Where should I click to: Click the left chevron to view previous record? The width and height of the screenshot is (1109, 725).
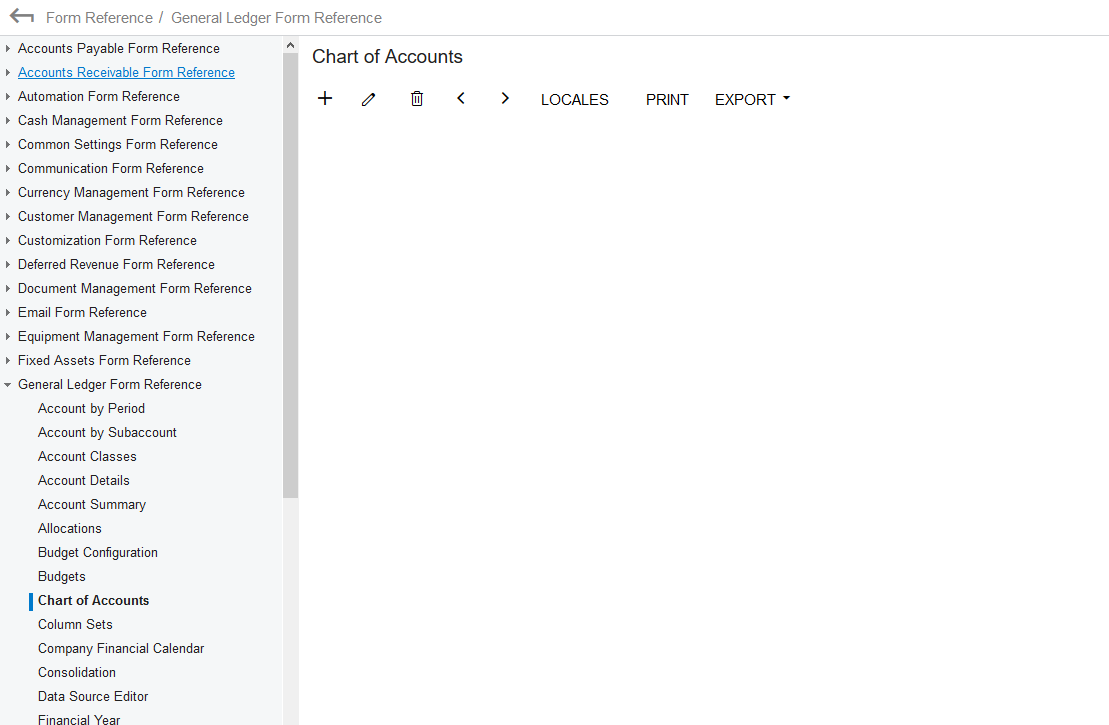[460, 98]
